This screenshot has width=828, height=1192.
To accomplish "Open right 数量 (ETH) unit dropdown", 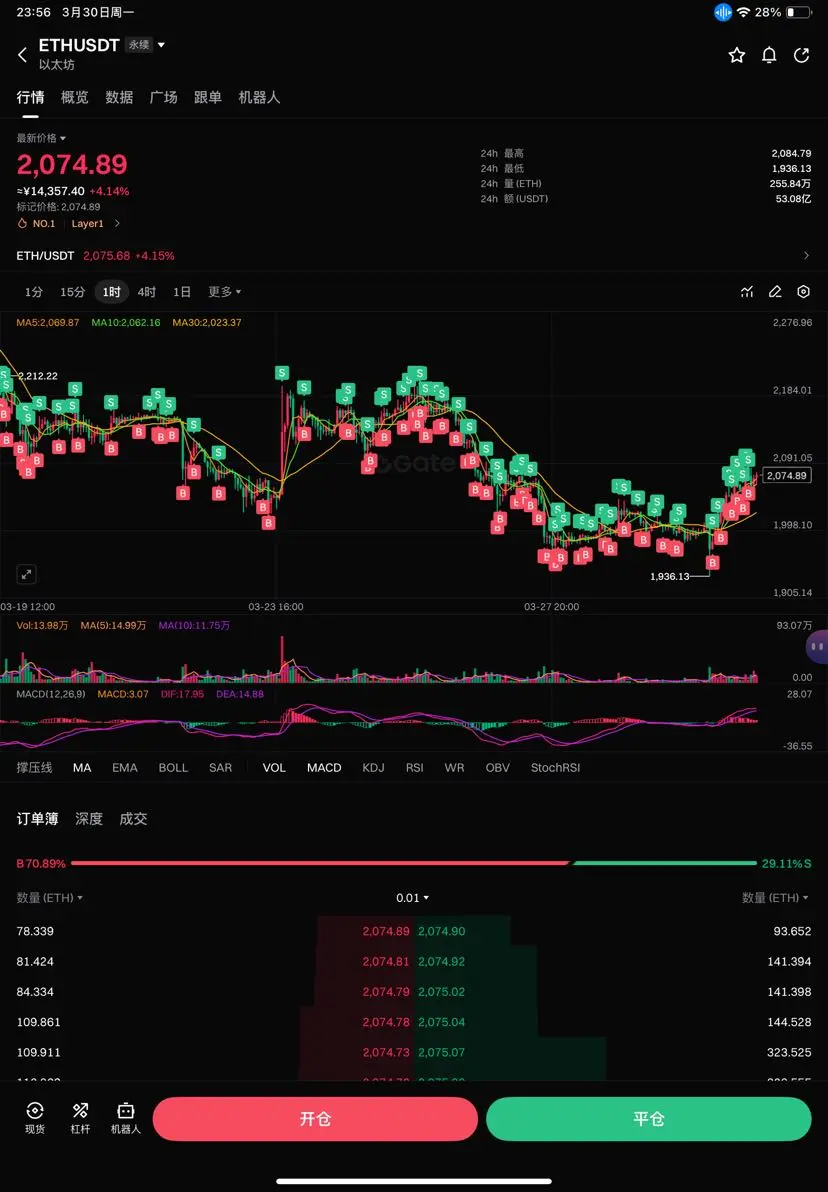I will [776, 898].
